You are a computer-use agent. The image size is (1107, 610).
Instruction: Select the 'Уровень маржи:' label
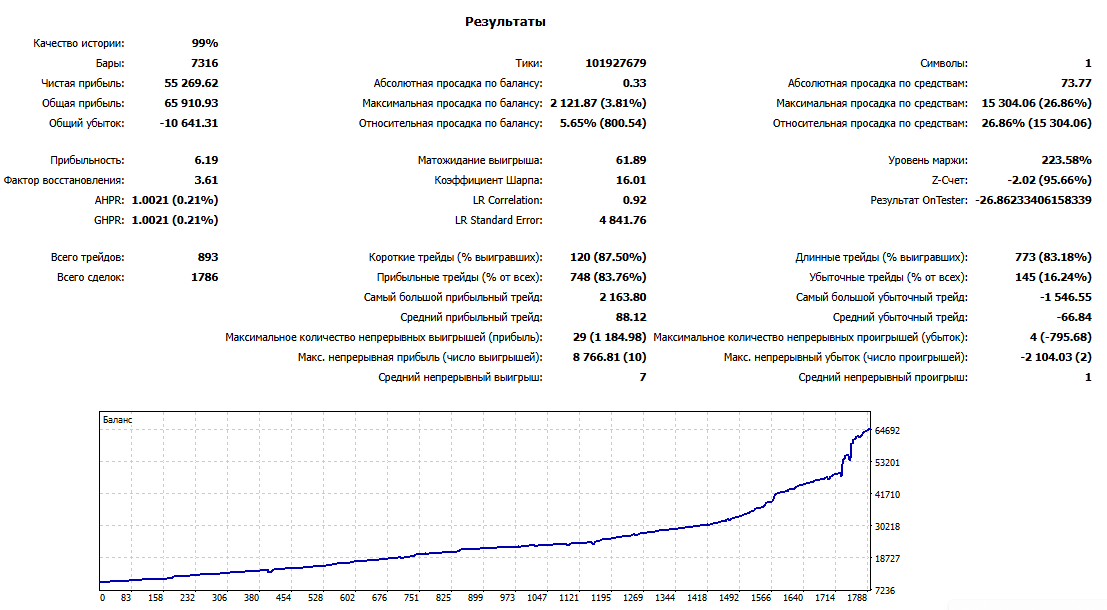pos(928,160)
